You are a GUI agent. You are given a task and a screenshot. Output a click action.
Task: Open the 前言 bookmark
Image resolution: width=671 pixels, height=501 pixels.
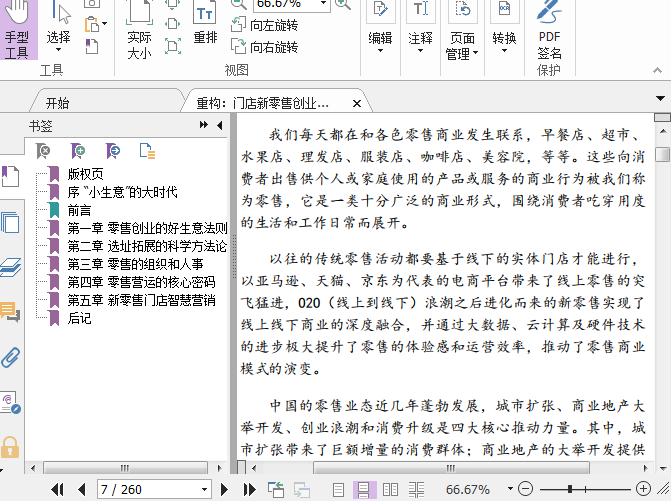click(79, 210)
